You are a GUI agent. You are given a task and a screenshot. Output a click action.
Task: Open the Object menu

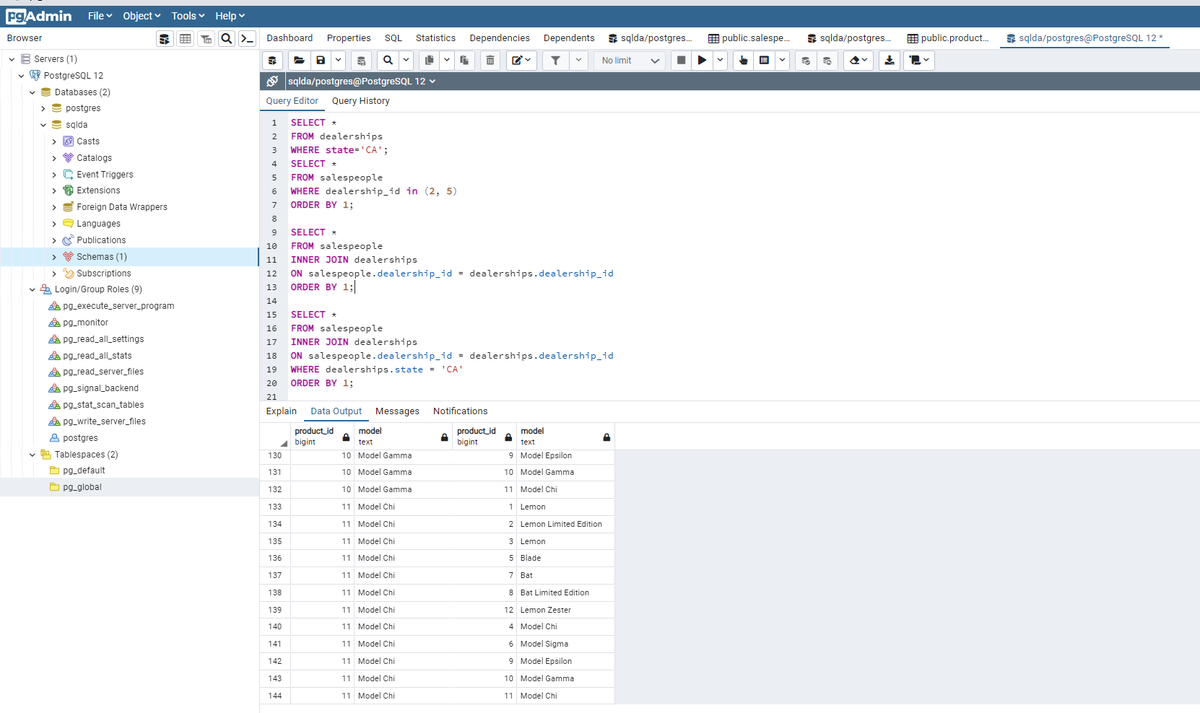pos(141,16)
